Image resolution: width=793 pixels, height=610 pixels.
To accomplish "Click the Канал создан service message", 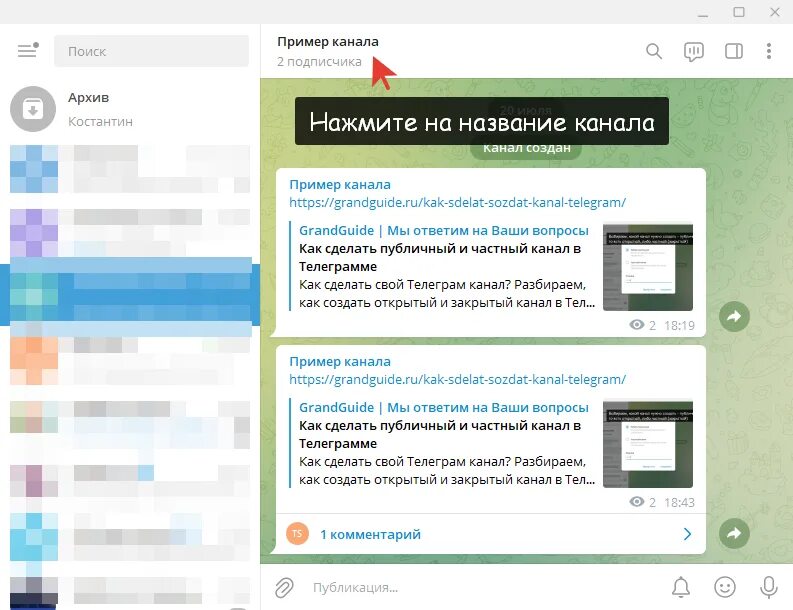I will coord(526,149).
